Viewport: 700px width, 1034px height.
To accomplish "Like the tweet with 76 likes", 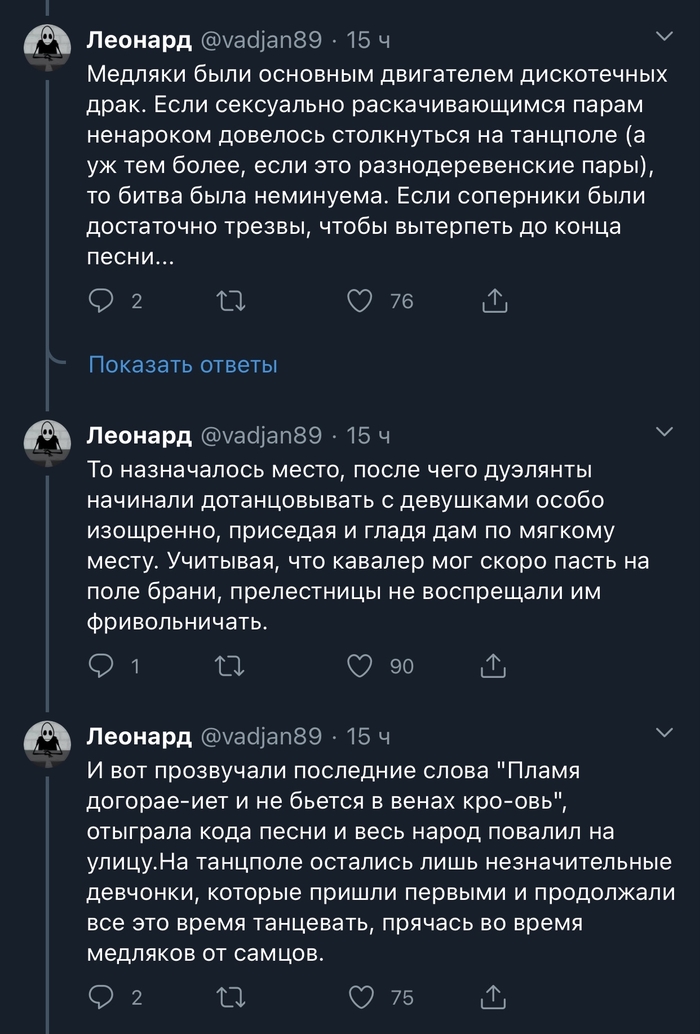I will pyautogui.click(x=359, y=300).
